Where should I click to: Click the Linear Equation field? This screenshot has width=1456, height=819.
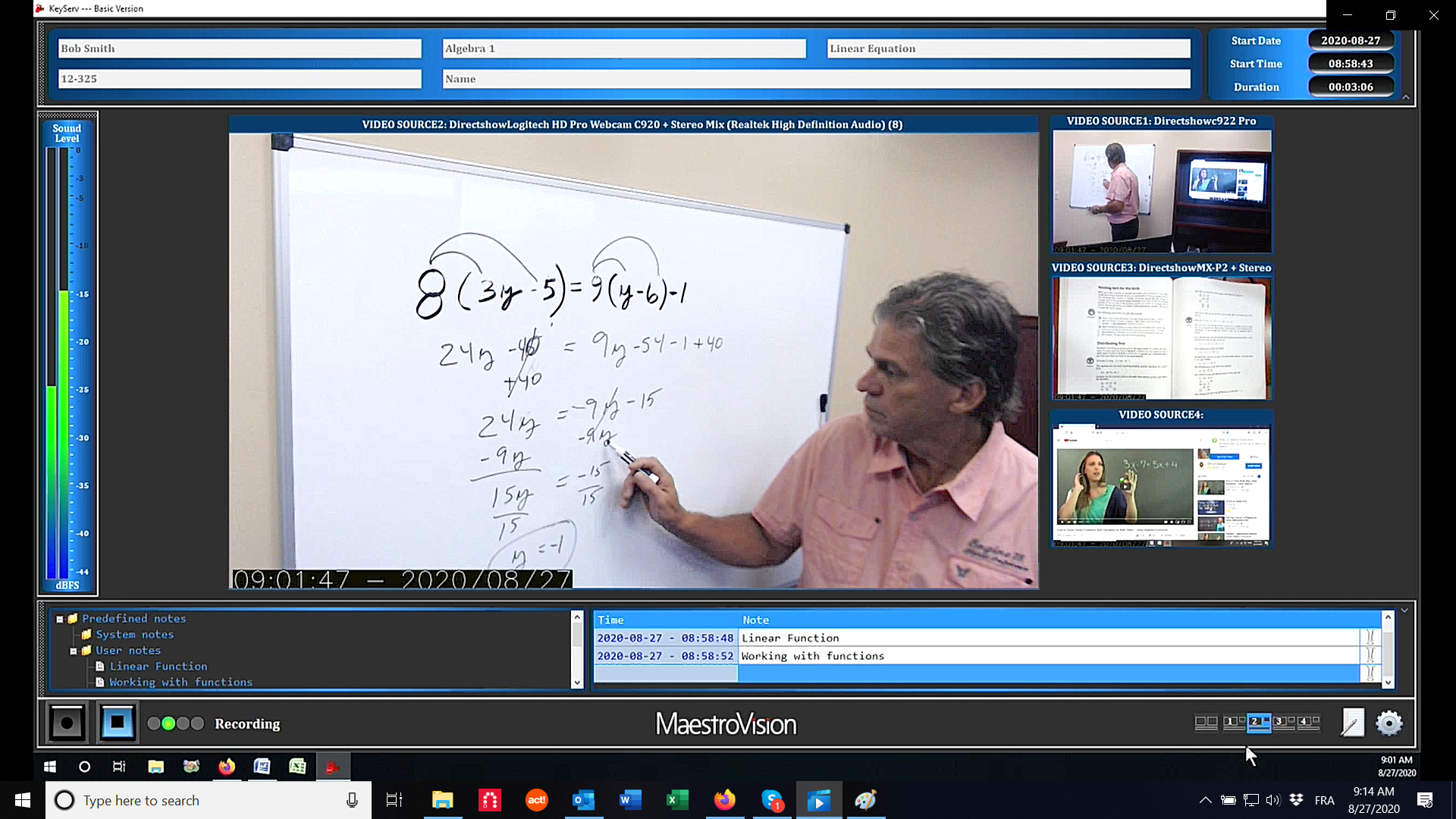(x=1009, y=49)
